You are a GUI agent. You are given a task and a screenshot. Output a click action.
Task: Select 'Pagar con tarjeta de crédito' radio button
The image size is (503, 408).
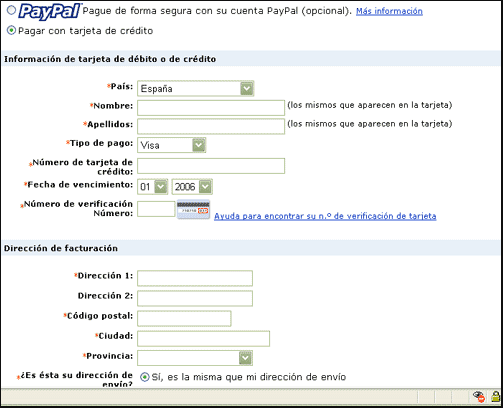click(11, 30)
